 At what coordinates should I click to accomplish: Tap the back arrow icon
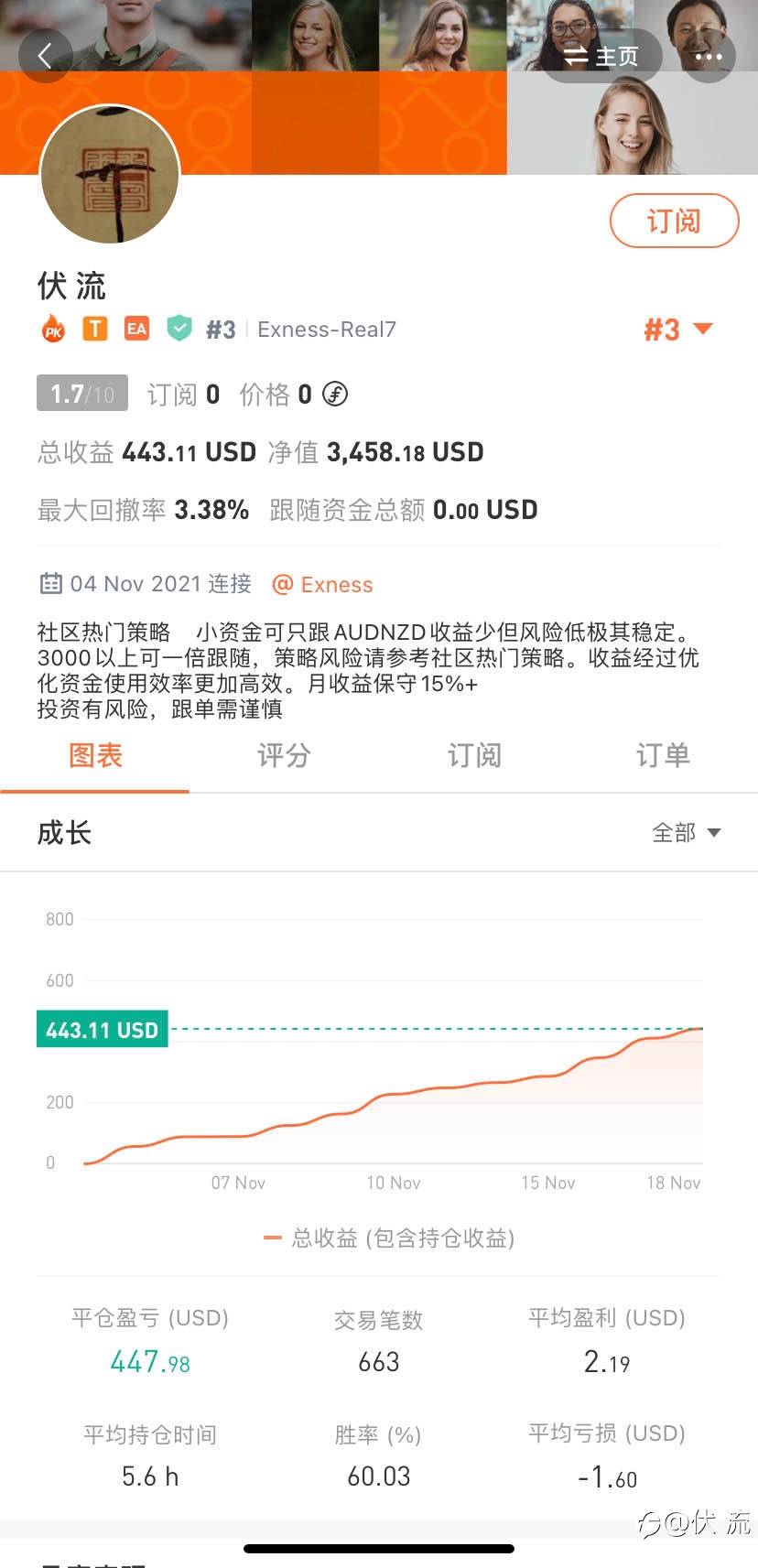pos(44,56)
